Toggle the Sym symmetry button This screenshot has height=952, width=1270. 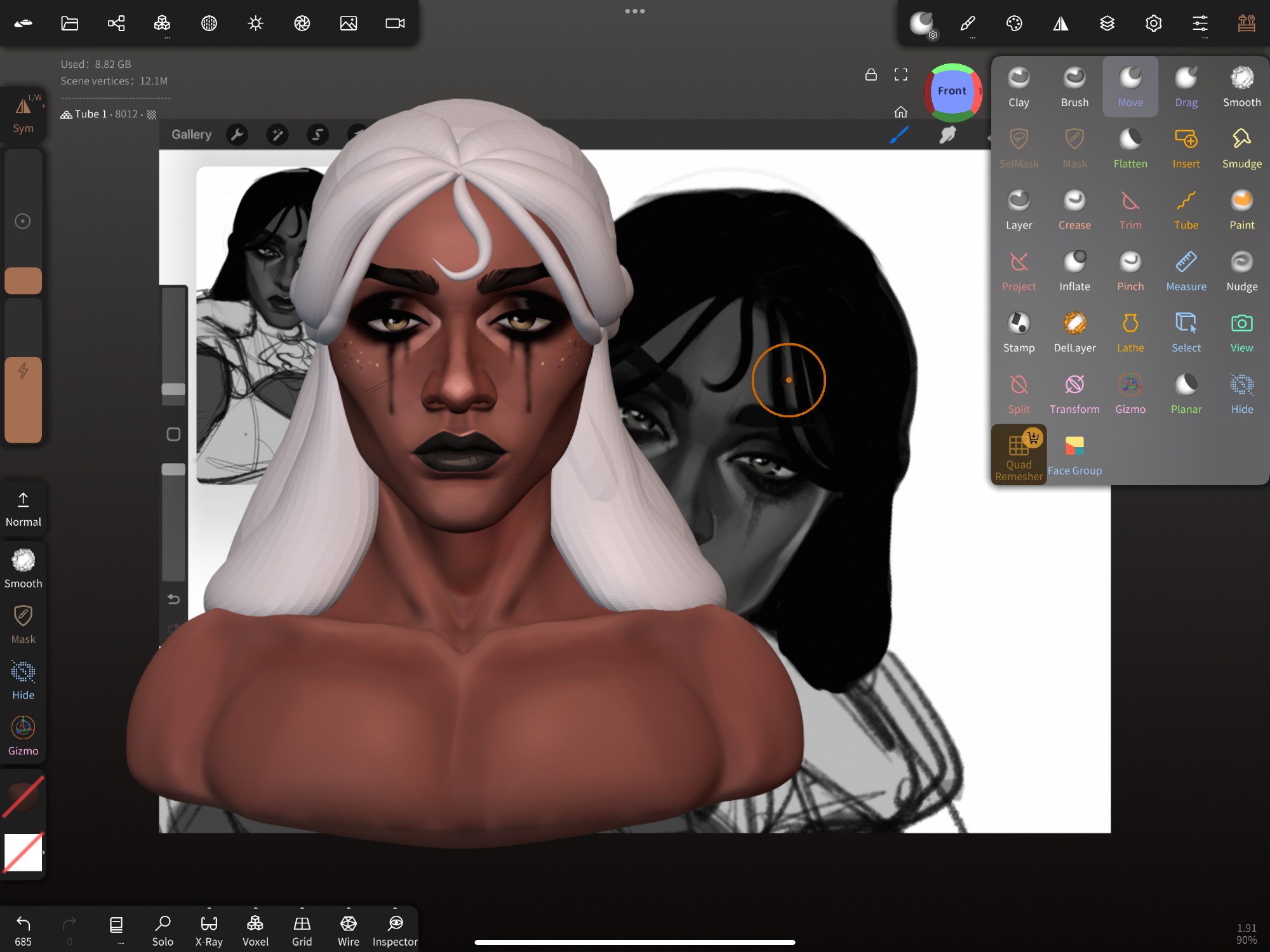[23, 114]
